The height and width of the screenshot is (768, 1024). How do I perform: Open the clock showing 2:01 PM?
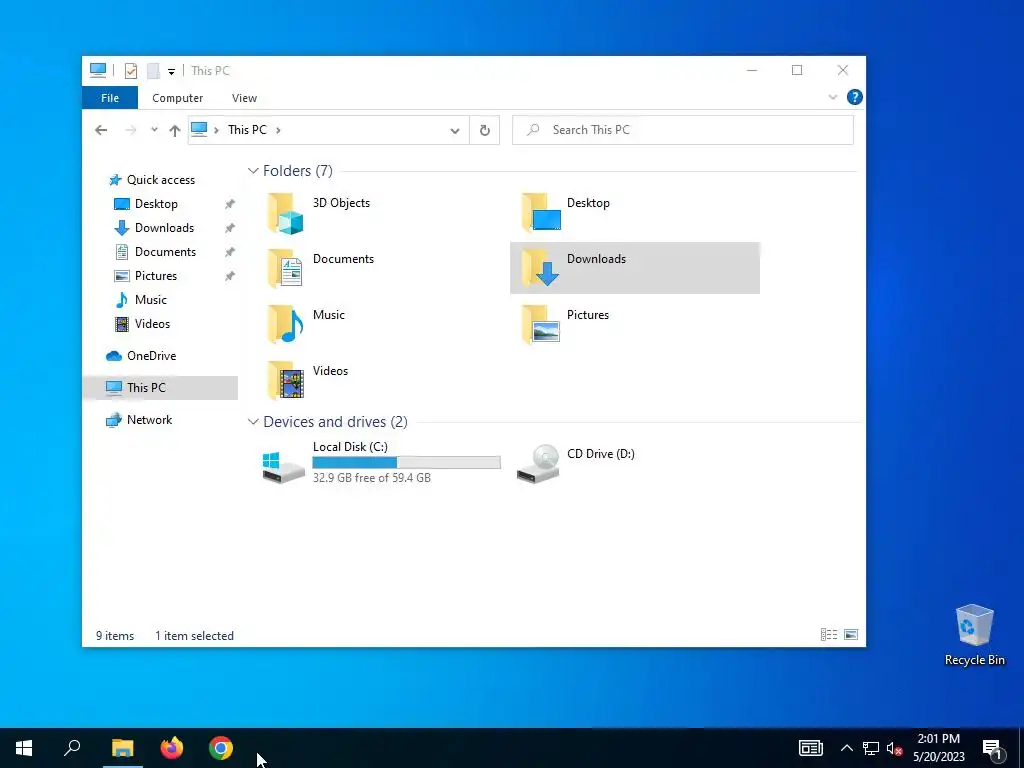tap(938, 748)
